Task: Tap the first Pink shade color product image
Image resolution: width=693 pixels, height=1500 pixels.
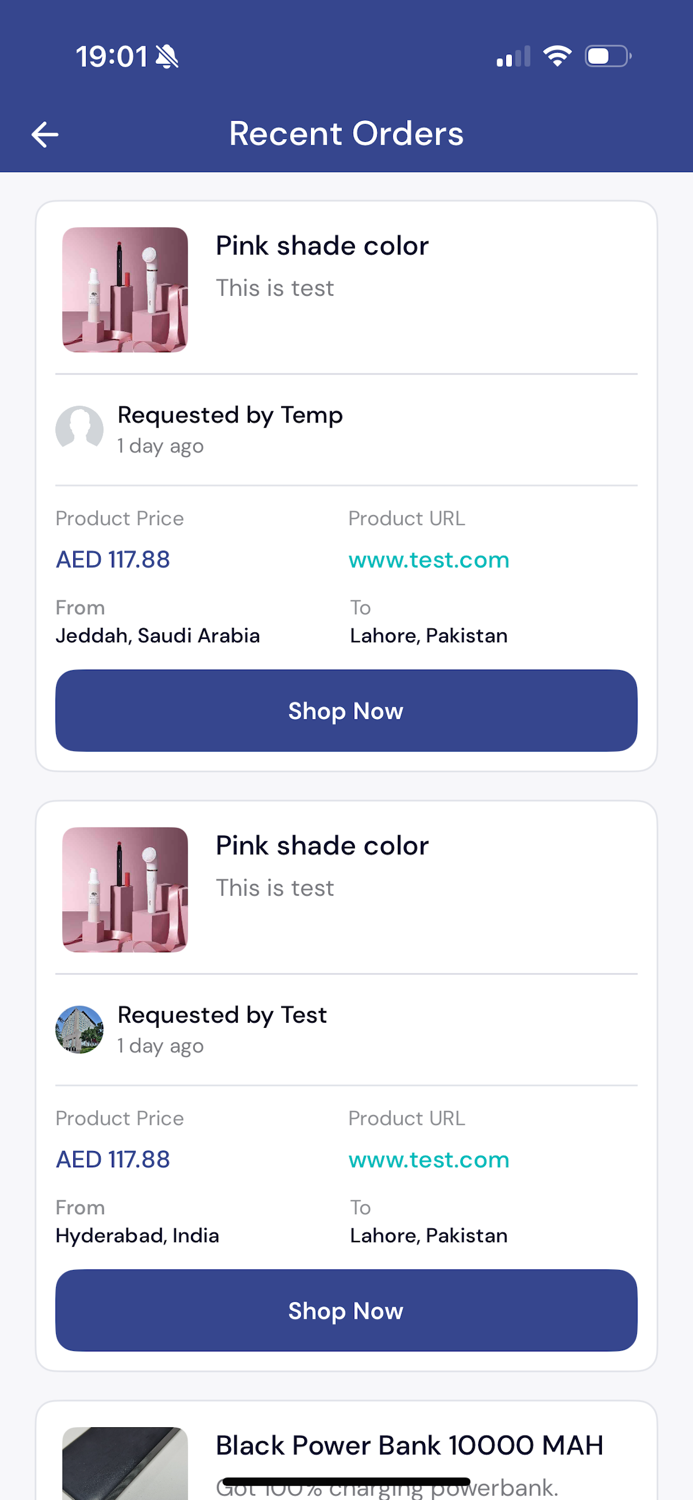Action: click(124, 290)
